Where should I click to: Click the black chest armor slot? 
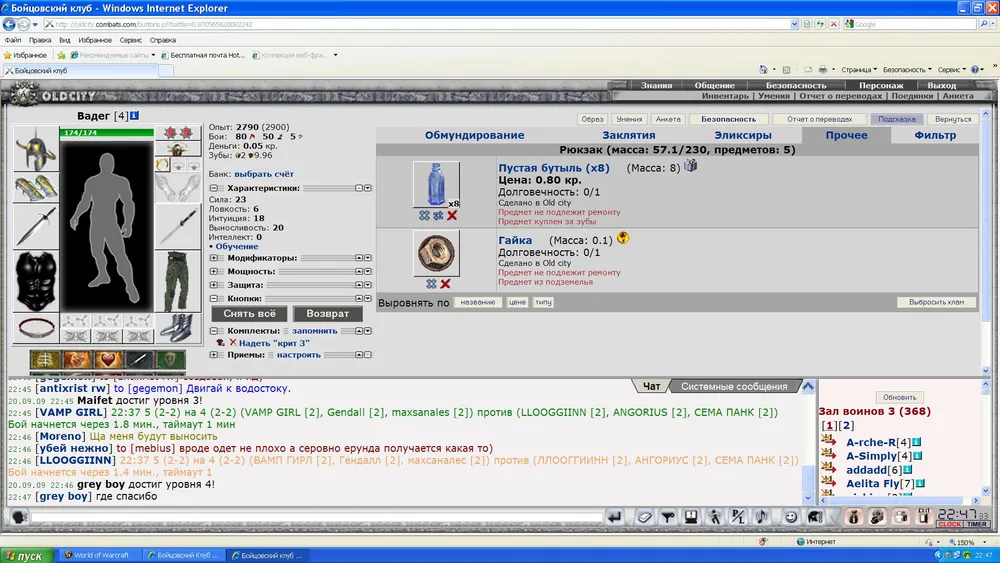click(x=36, y=267)
